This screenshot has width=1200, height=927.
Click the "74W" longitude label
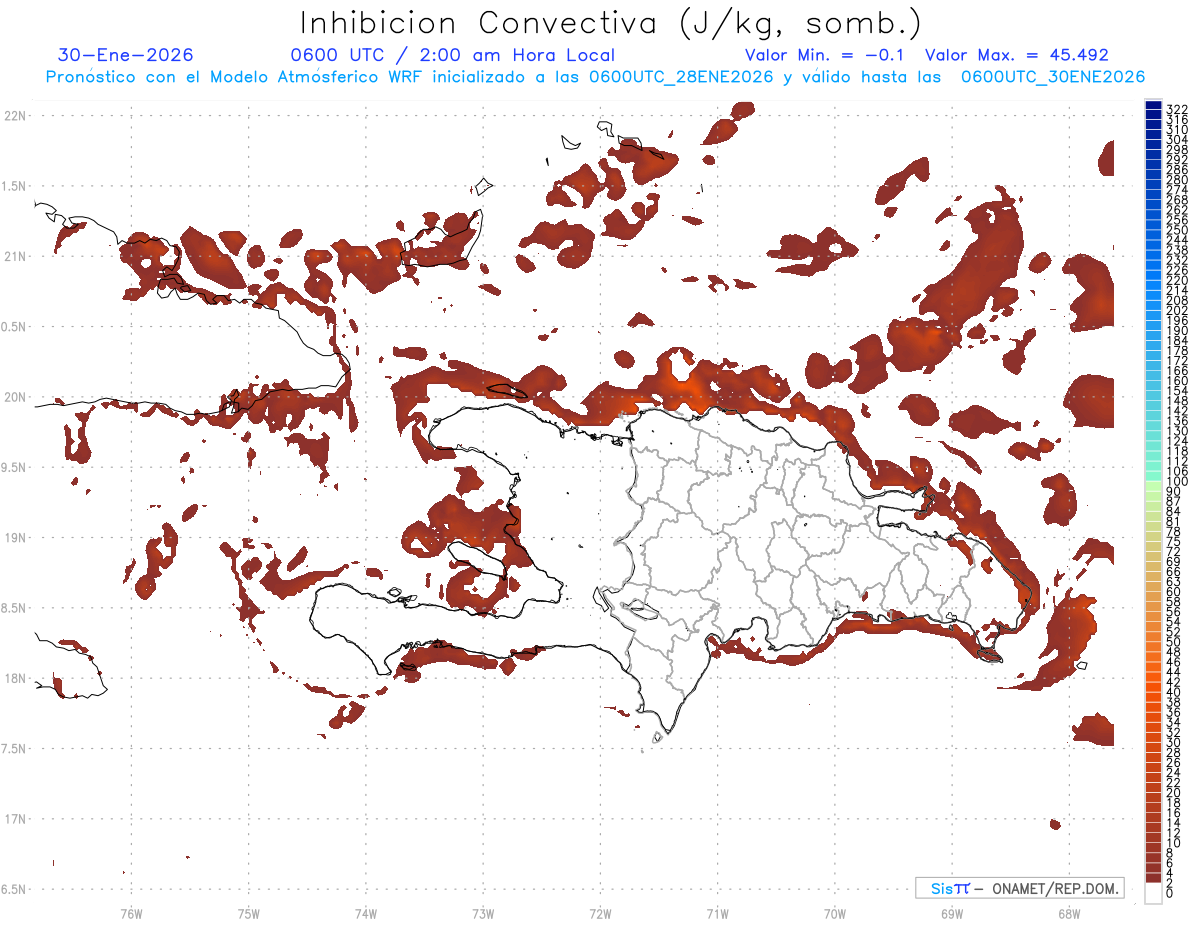pos(365,913)
